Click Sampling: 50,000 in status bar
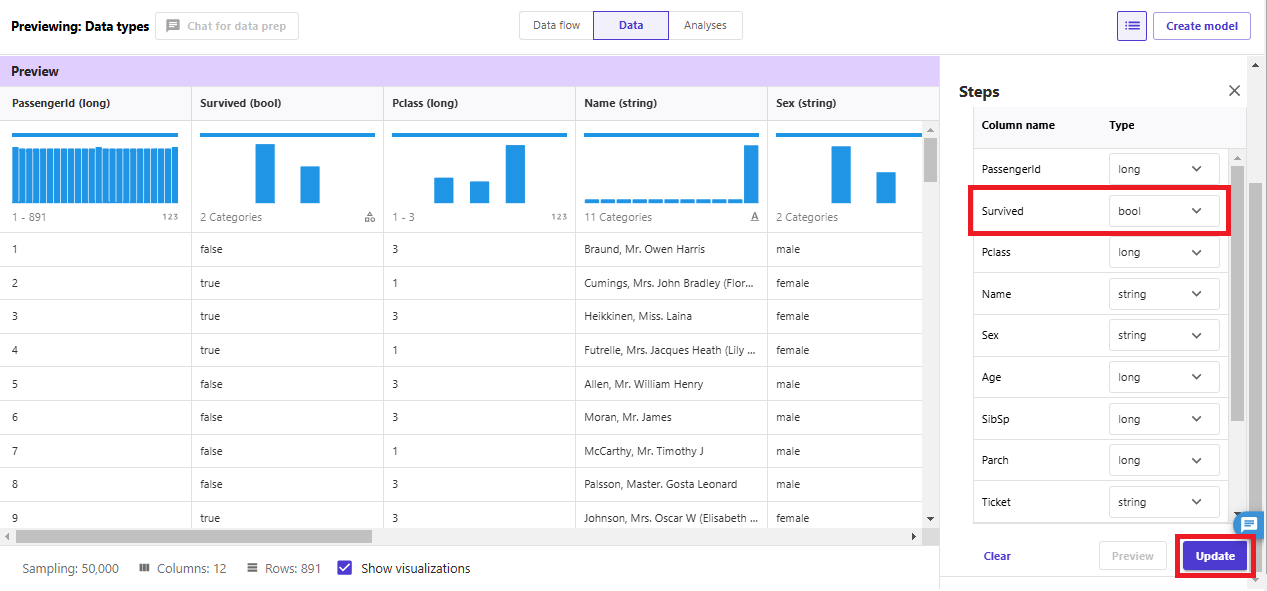This screenshot has height=591, width=1267. [70, 568]
